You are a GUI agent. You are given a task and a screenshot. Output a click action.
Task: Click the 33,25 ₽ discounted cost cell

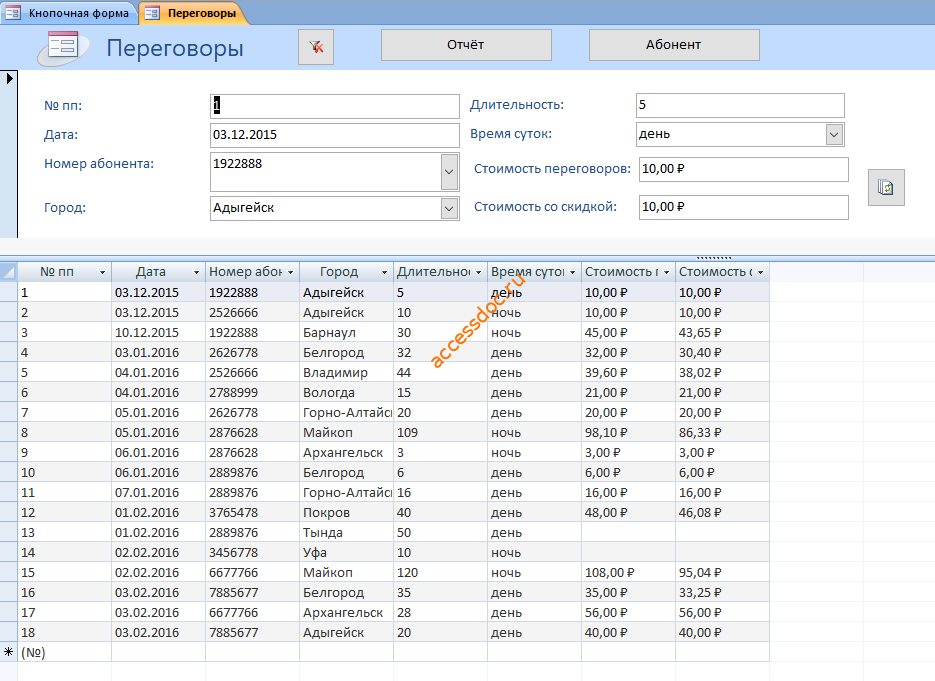pyautogui.click(x=722, y=593)
